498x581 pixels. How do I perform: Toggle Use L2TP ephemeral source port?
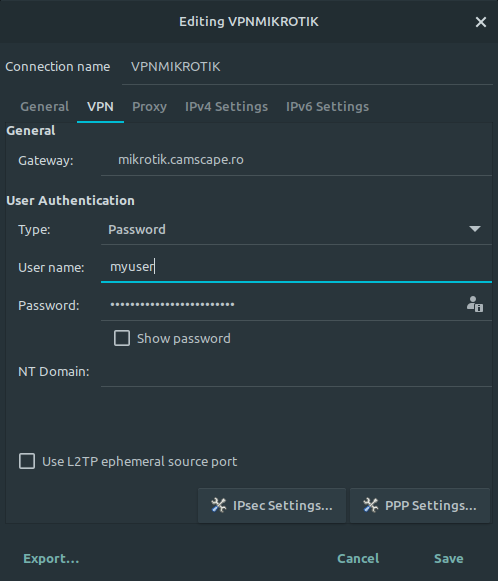pyautogui.click(x=27, y=461)
